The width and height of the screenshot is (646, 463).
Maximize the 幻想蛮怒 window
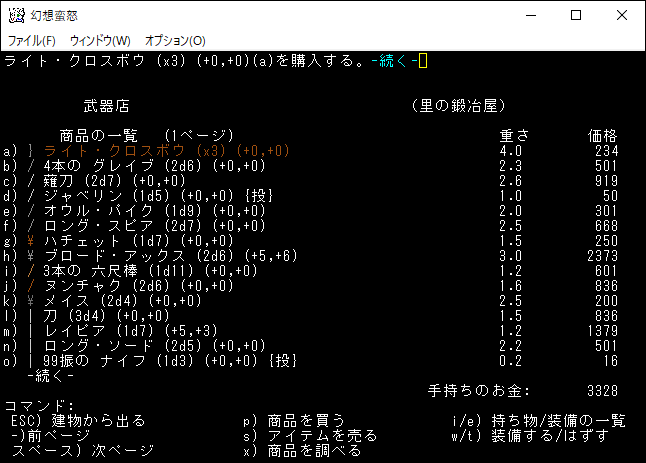click(576, 15)
